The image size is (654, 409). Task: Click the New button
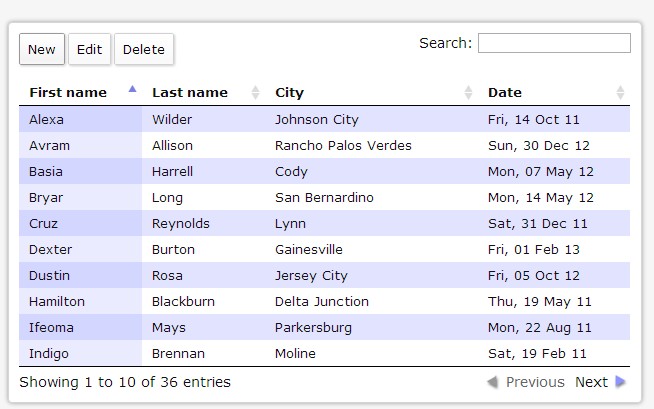(x=42, y=49)
